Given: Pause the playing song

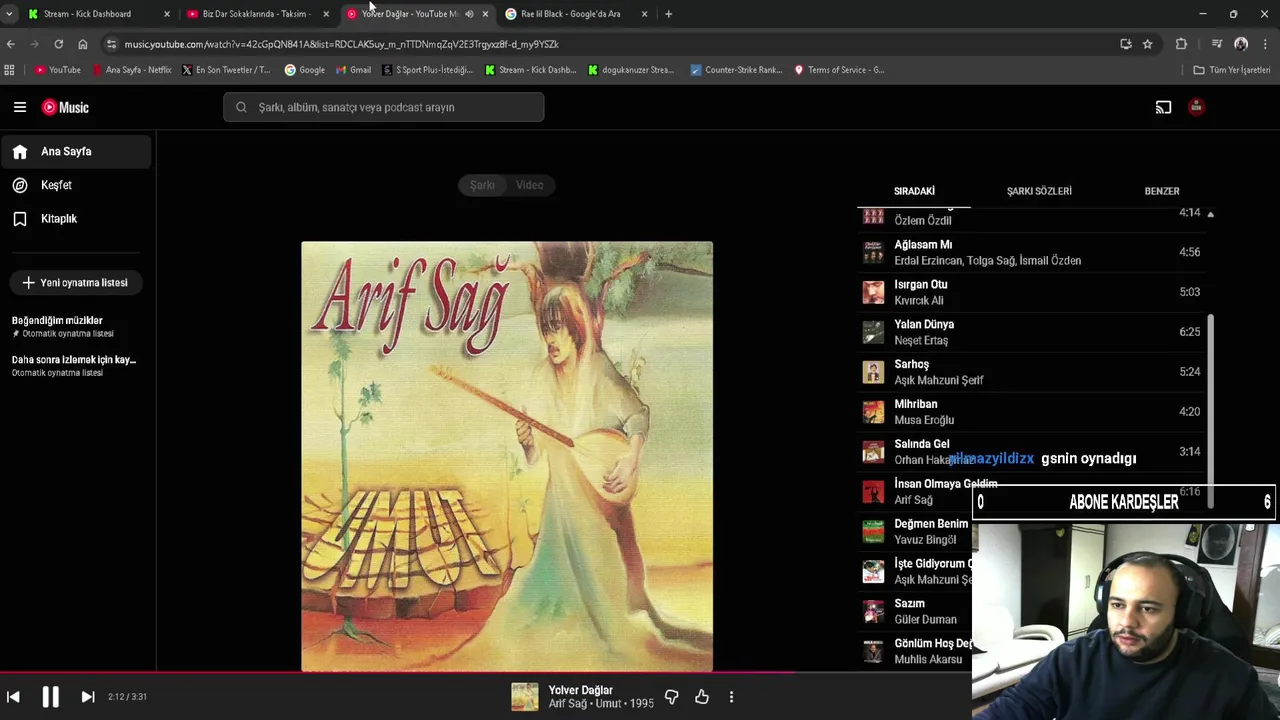Looking at the screenshot, I should pos(50,697).
